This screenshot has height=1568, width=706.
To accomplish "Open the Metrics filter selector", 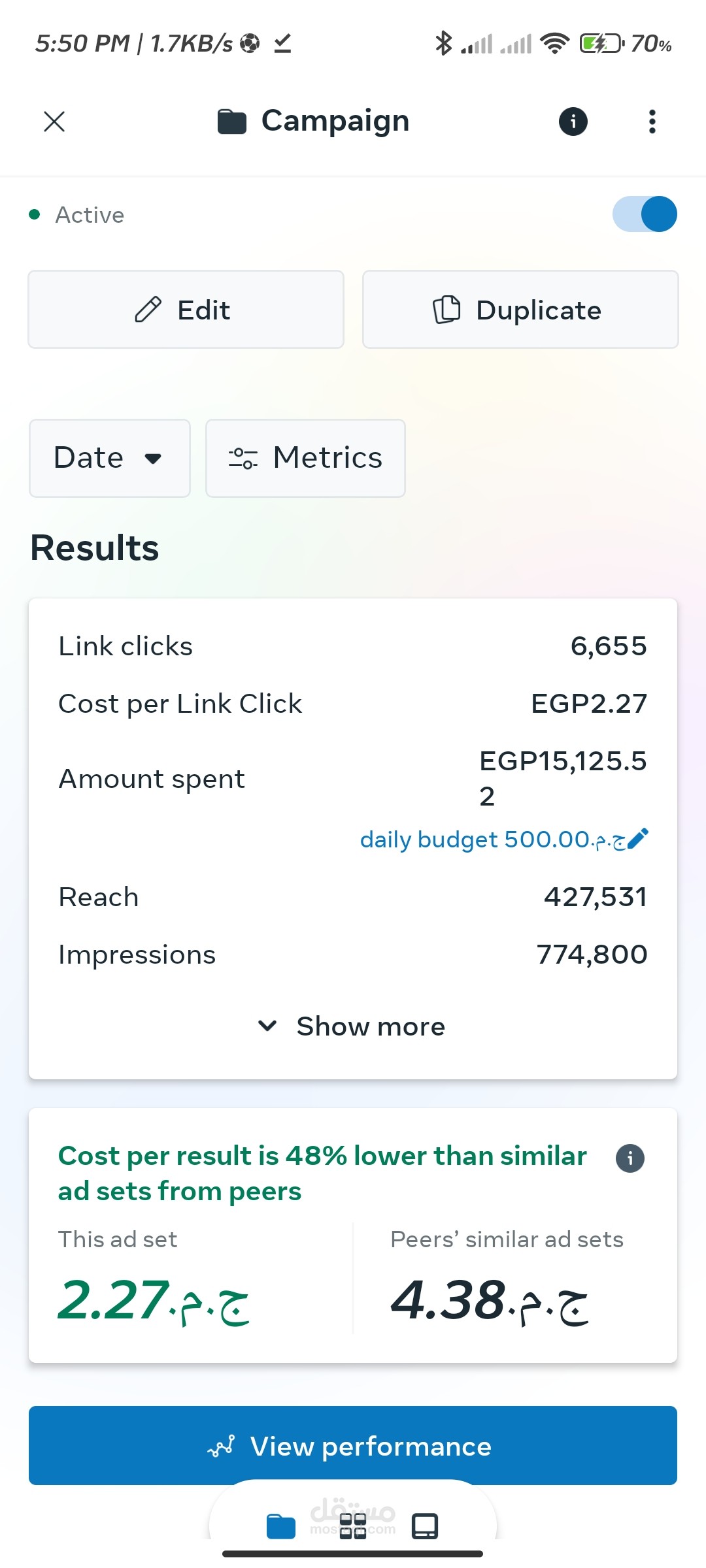I will [x=305, y=458].
